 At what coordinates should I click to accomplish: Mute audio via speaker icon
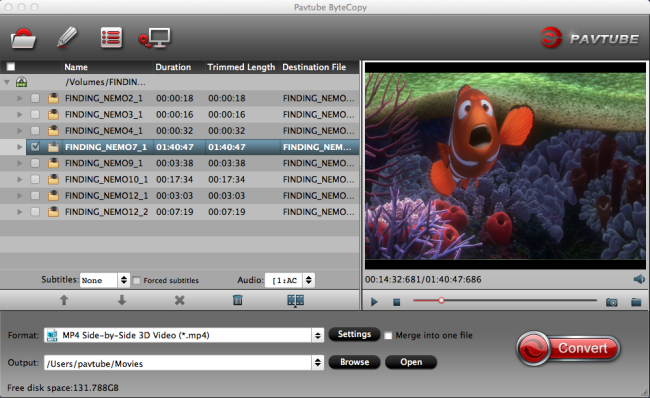(639, 279)
